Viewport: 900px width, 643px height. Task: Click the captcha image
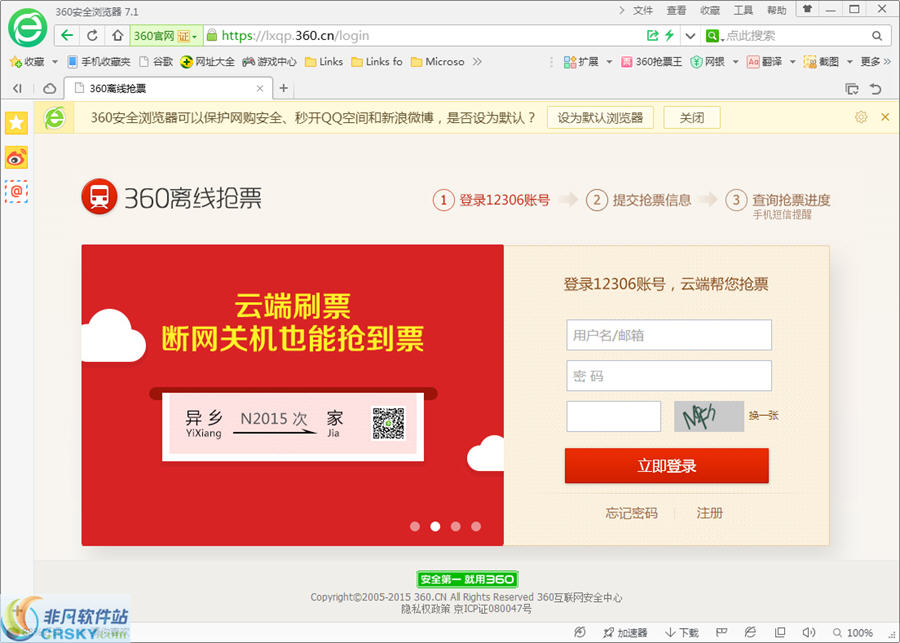tap(709, 416)
